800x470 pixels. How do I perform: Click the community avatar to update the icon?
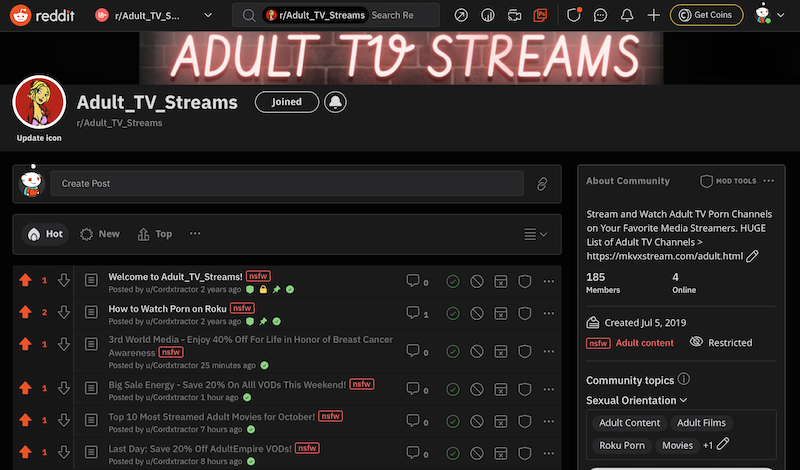(x=39, y=102)
